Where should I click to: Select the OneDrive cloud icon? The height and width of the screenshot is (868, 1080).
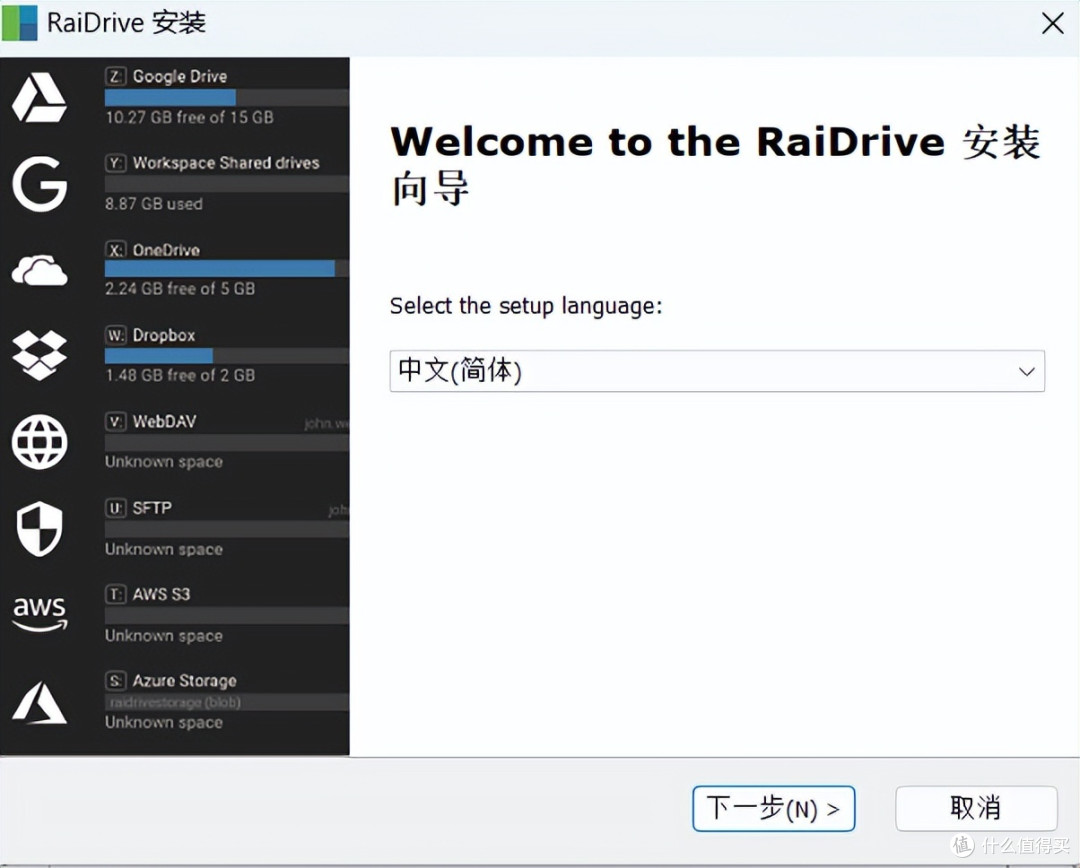pos(38,268)
